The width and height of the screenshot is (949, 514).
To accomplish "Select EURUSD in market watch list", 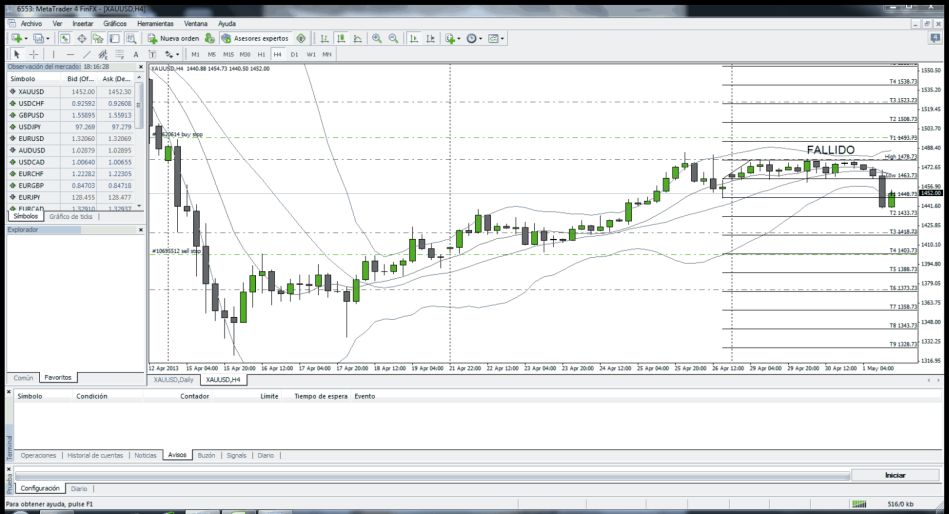I will pyautogui.click(x=30, y=139).
